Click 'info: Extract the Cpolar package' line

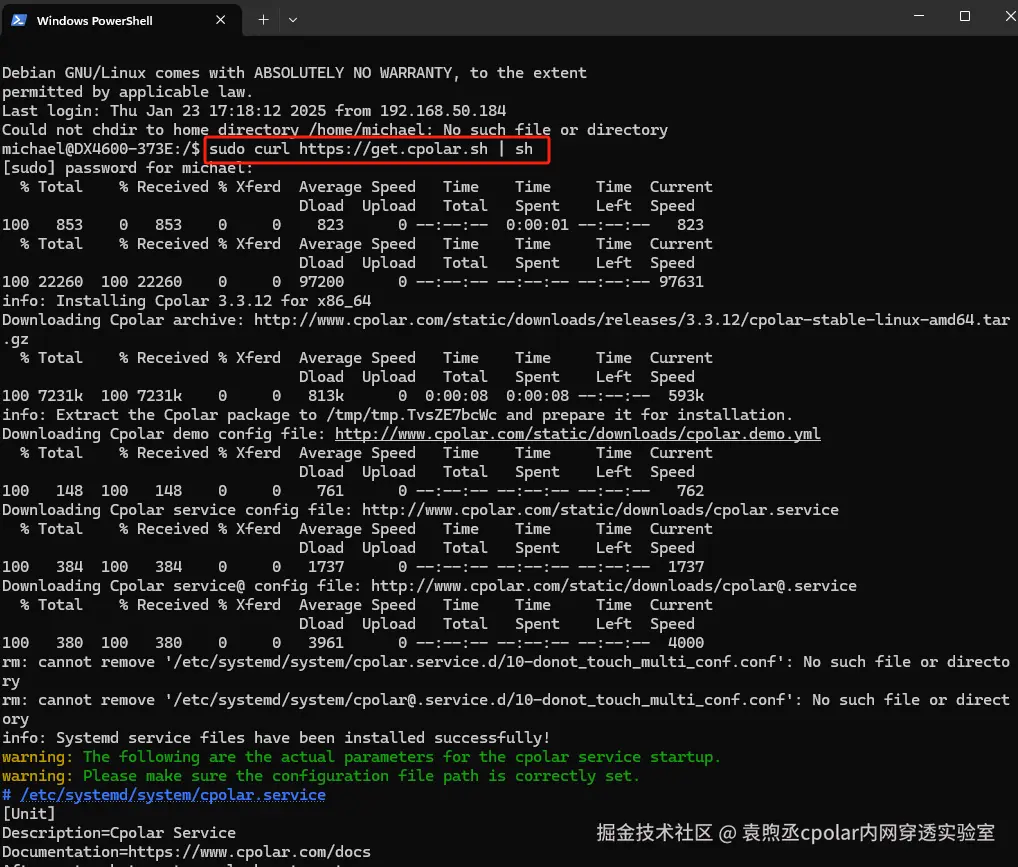(x=397, y=415)
